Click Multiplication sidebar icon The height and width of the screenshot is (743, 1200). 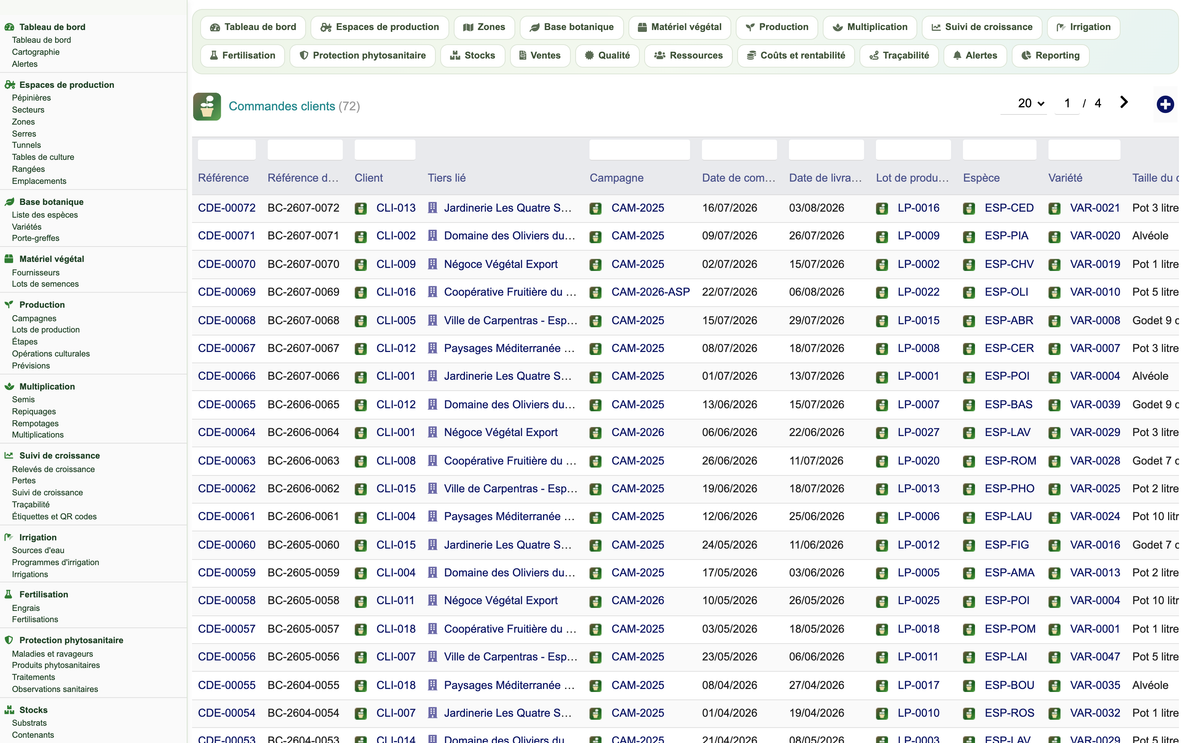coord(9,386)
